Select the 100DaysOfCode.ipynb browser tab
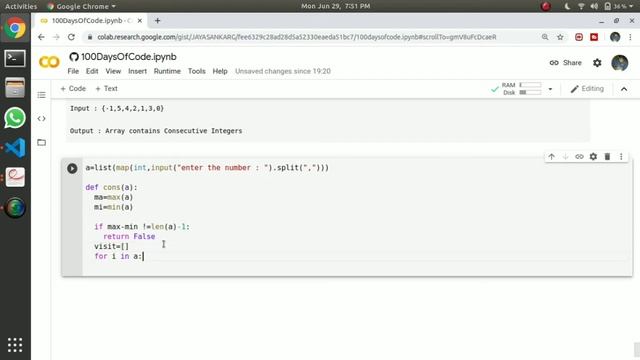Viewport: 640px width, 360px height. [x=91, y=20]
